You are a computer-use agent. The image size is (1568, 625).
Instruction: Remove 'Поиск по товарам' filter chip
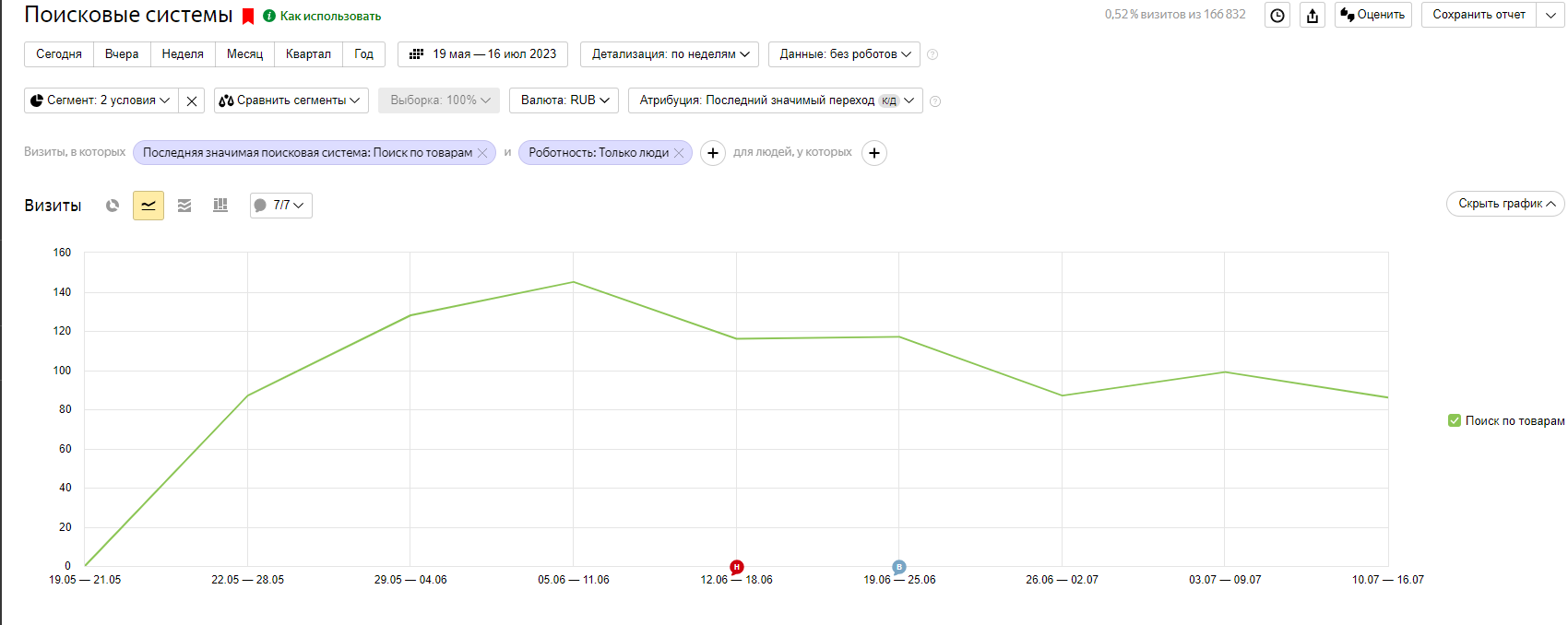tap(482, 153)
